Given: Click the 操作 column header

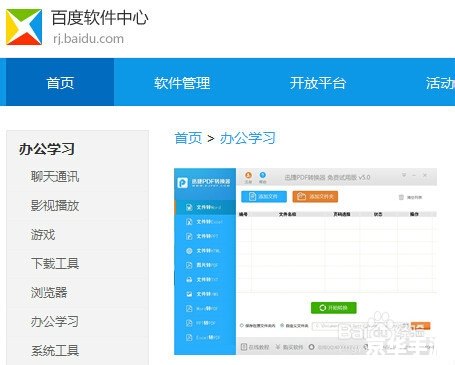Looking at the screenshot, I should coord(414,214).
